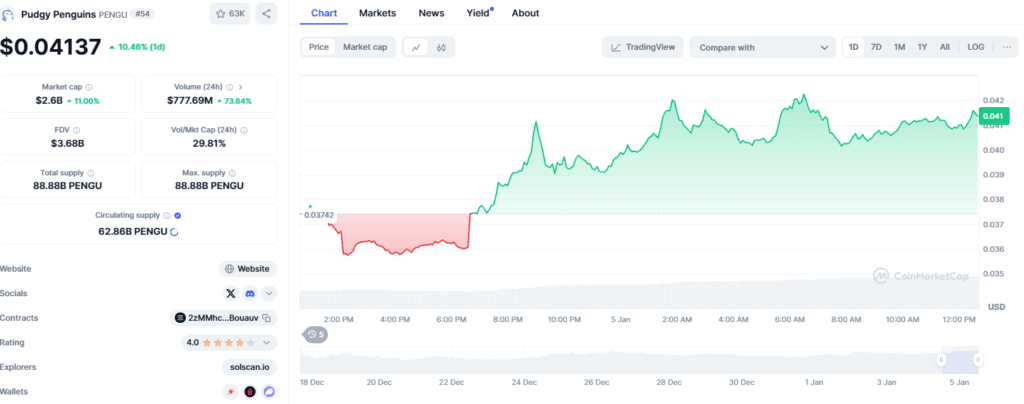Click the 0.03742 opening price label

pos(317,215)
